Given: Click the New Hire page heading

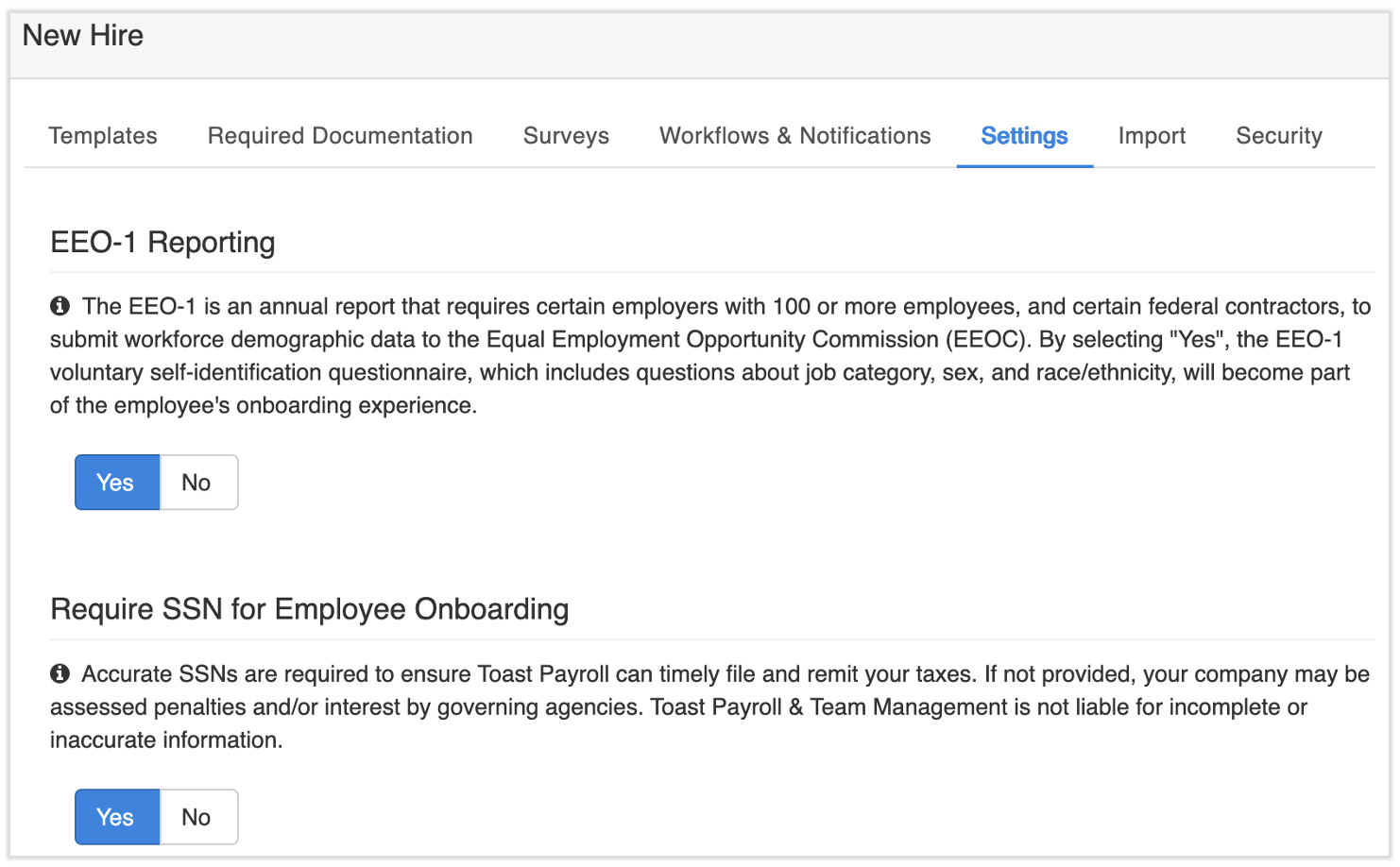Looking at the screenshot, I should 83,35.
